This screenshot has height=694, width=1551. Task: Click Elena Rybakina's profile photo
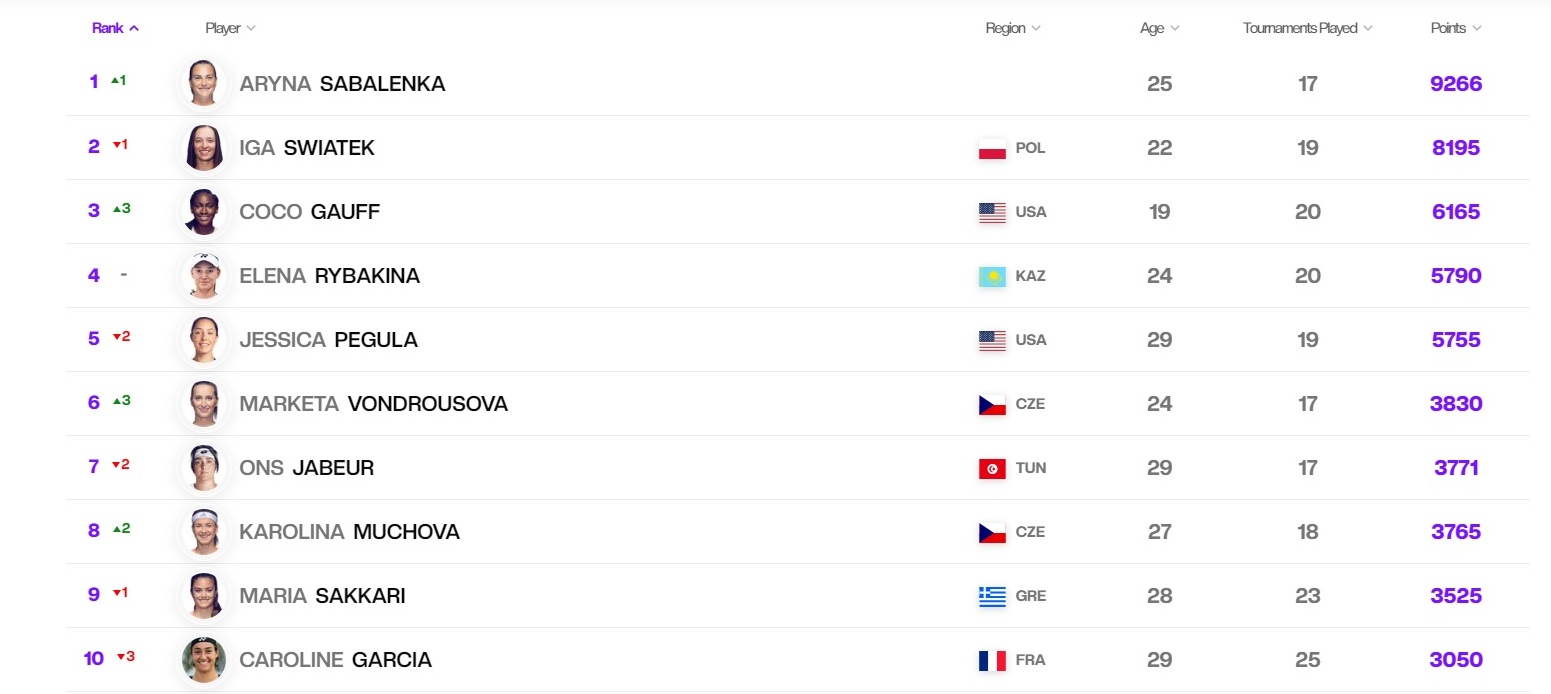tap(204, 276)
